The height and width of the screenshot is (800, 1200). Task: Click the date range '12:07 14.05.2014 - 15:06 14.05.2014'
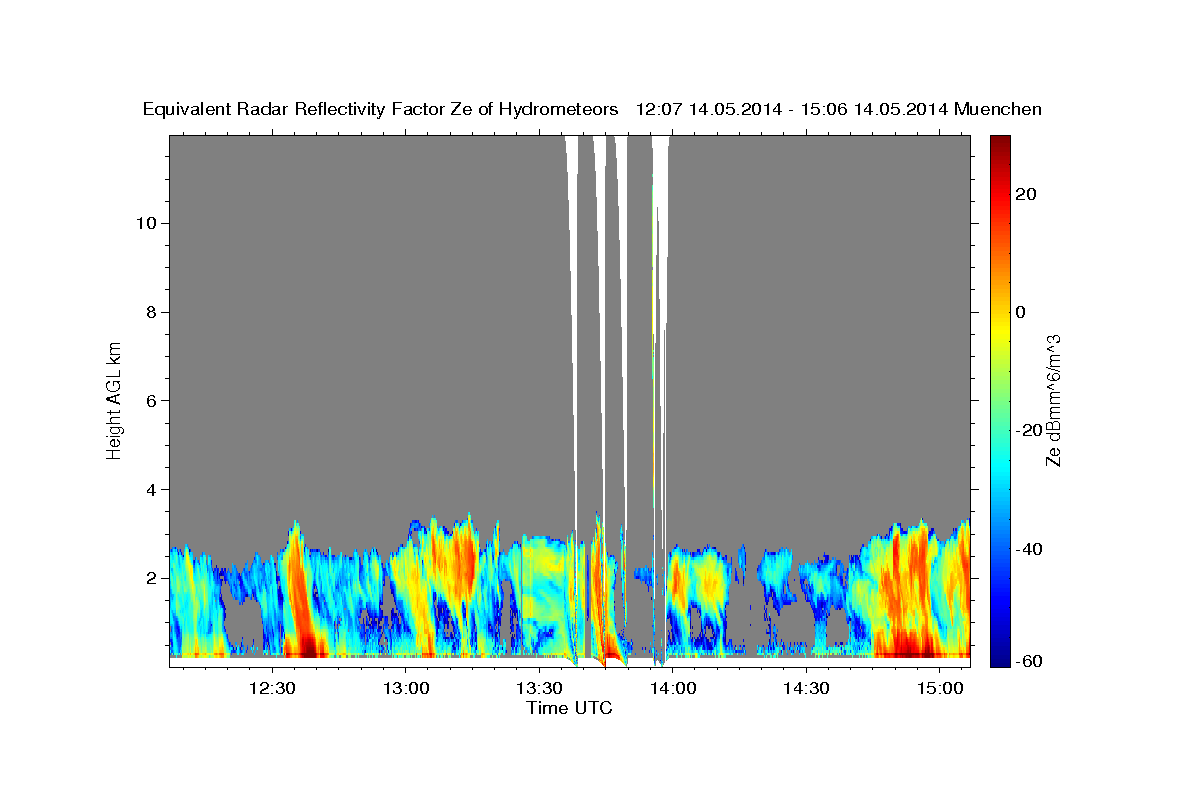point(792,110)
